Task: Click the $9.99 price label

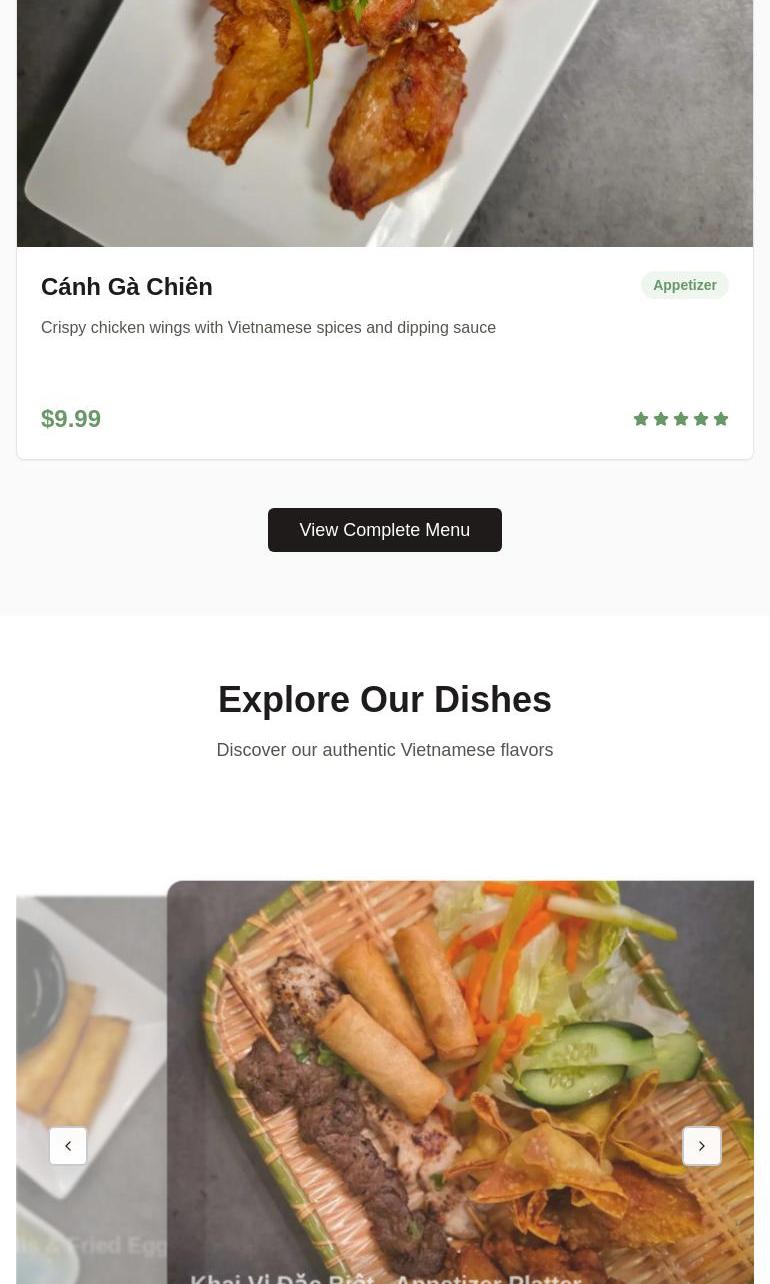Action: 71,419
